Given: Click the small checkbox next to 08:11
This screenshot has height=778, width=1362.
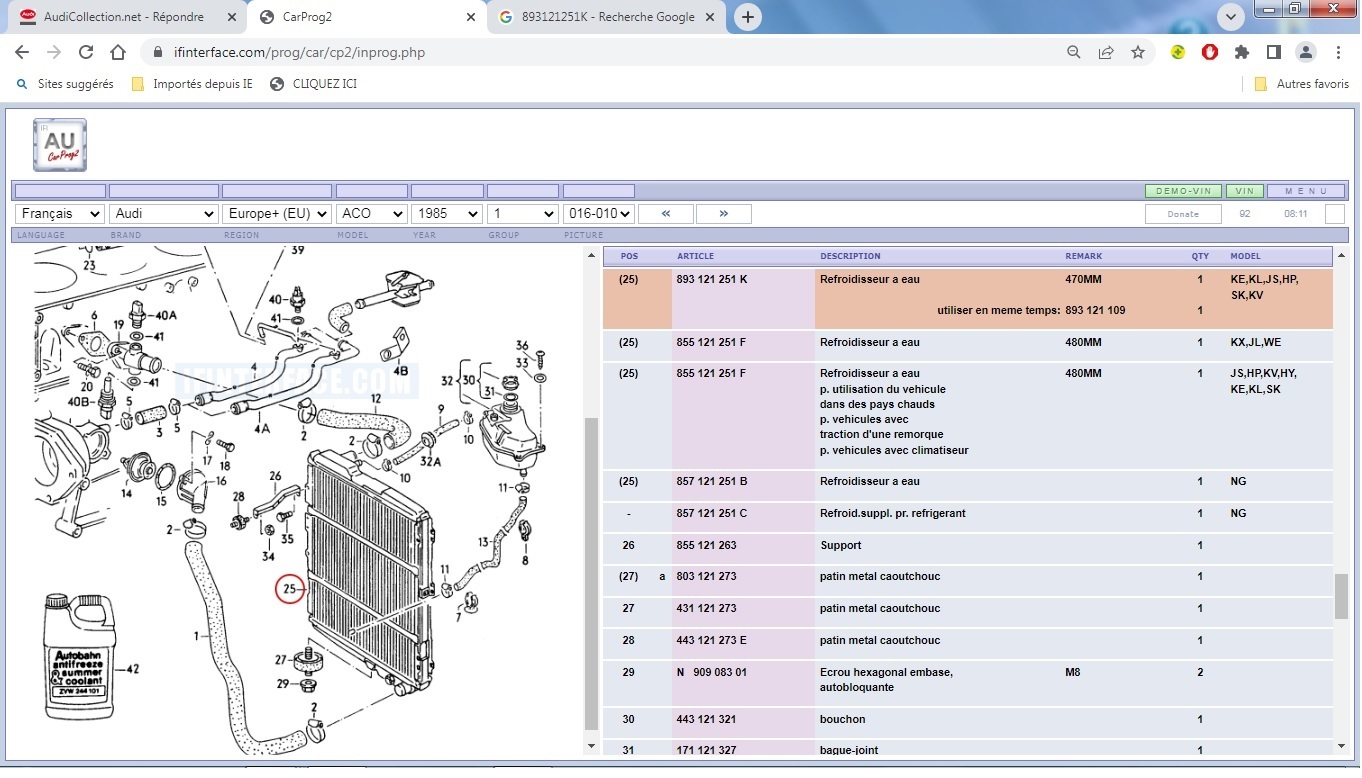Looking at the screenshot, I should pos(1334,214).
